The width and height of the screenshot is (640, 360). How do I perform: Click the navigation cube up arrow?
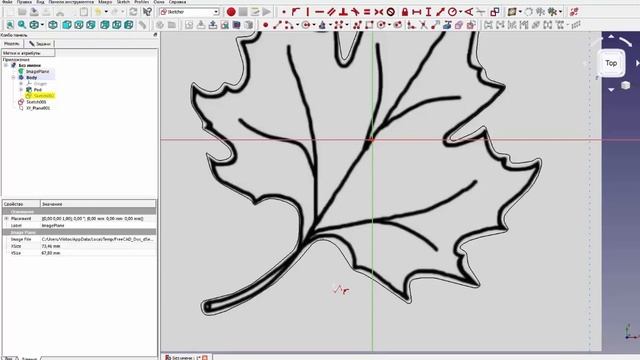(x=611, y=37)
